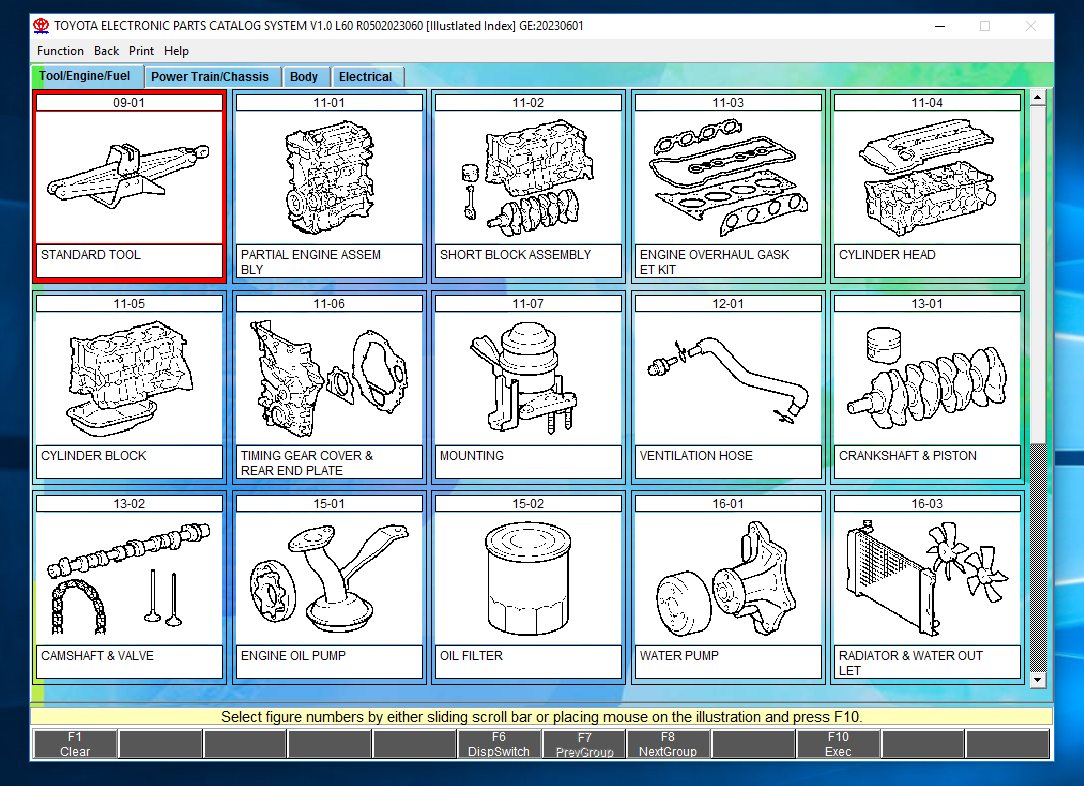Select the RADIATOR & WATER OUTLET illustration
The width and height of the screenshot is (1084, 786).
[926, 578]
